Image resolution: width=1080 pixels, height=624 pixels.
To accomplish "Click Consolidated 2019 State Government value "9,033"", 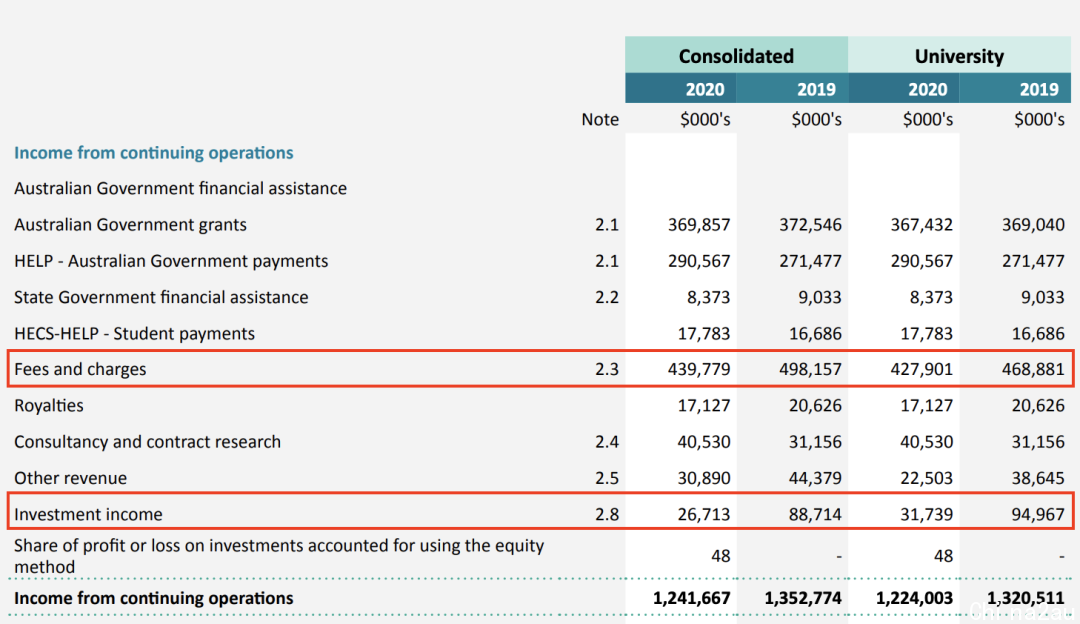I will point(820,297).
